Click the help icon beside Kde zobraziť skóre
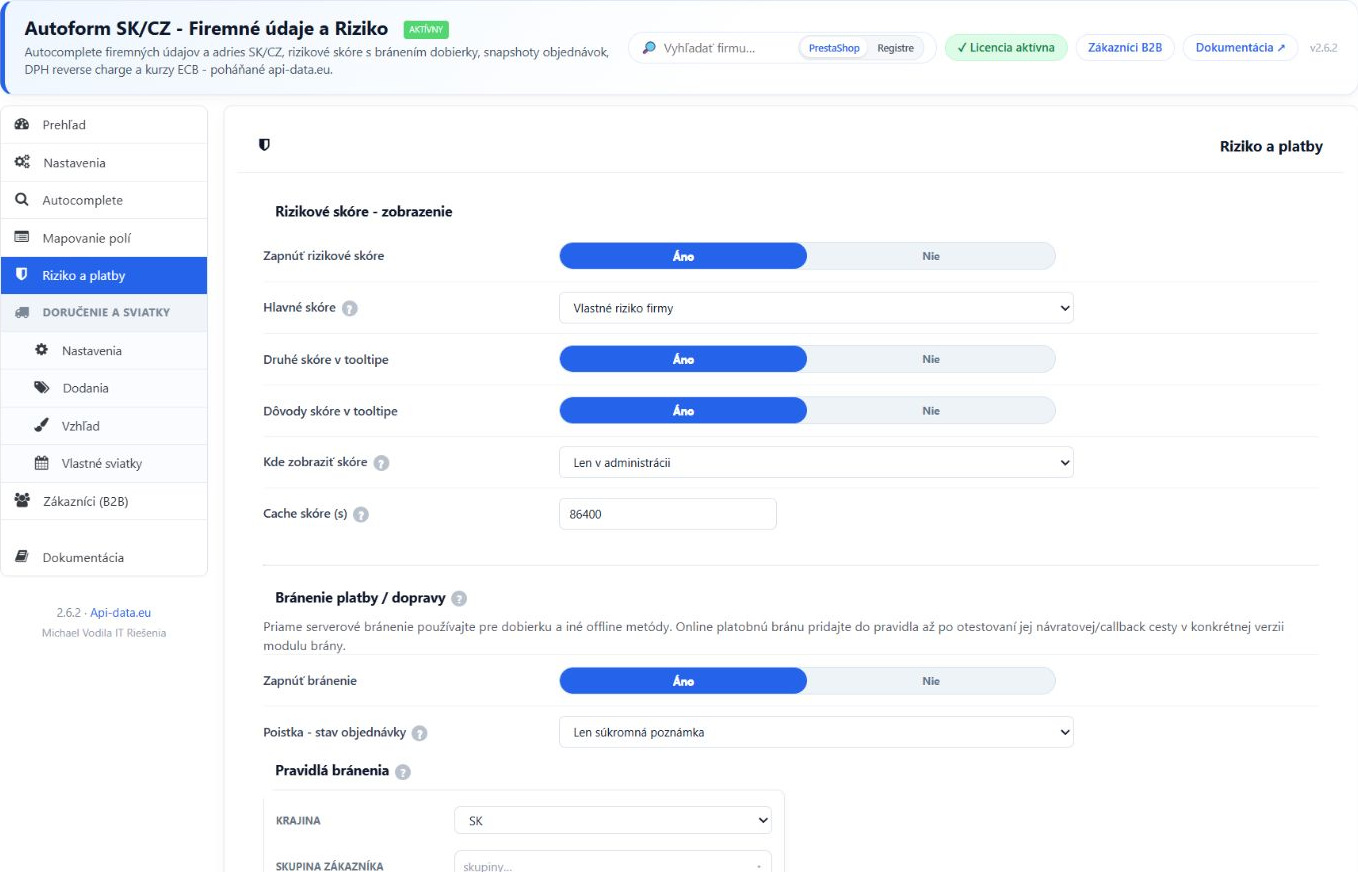The image size is (1358, 872). [381, 463]
